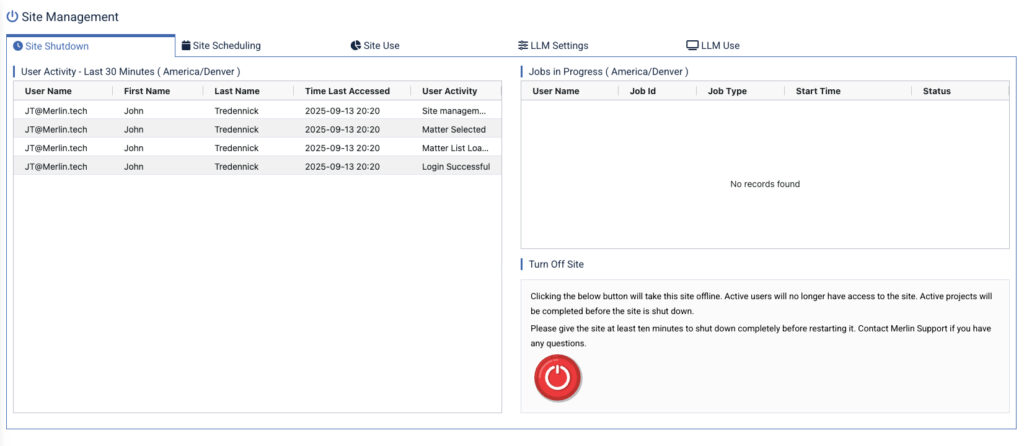The width and height of the screenshot is (1024, 446).
Task: Click the clock icon on Site Shutdown tab
Action: click(18, 46)
